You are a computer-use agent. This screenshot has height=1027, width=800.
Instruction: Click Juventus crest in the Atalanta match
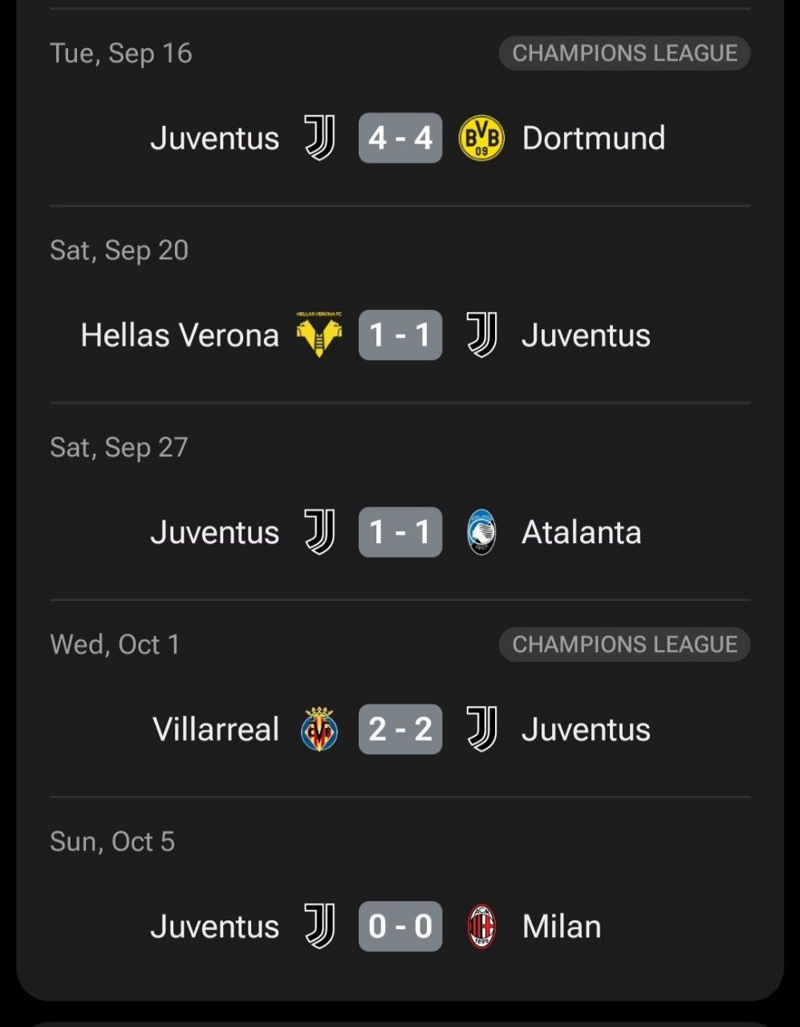coord(319,532)
